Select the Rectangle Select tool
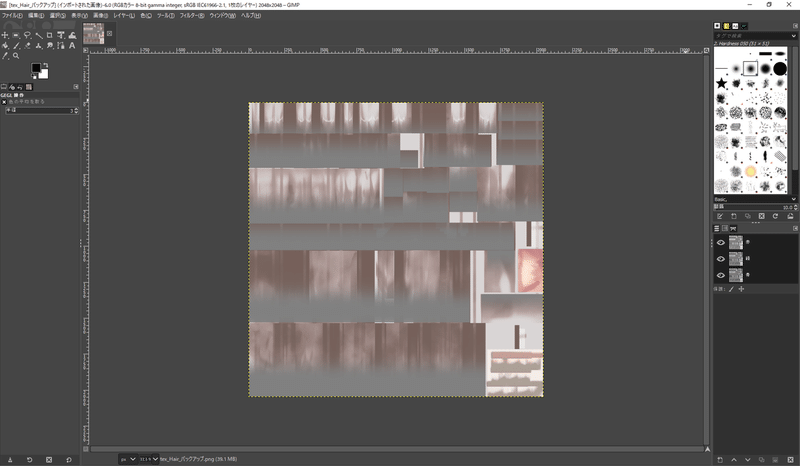The image size is (800, 466). [x=16, y=35]
